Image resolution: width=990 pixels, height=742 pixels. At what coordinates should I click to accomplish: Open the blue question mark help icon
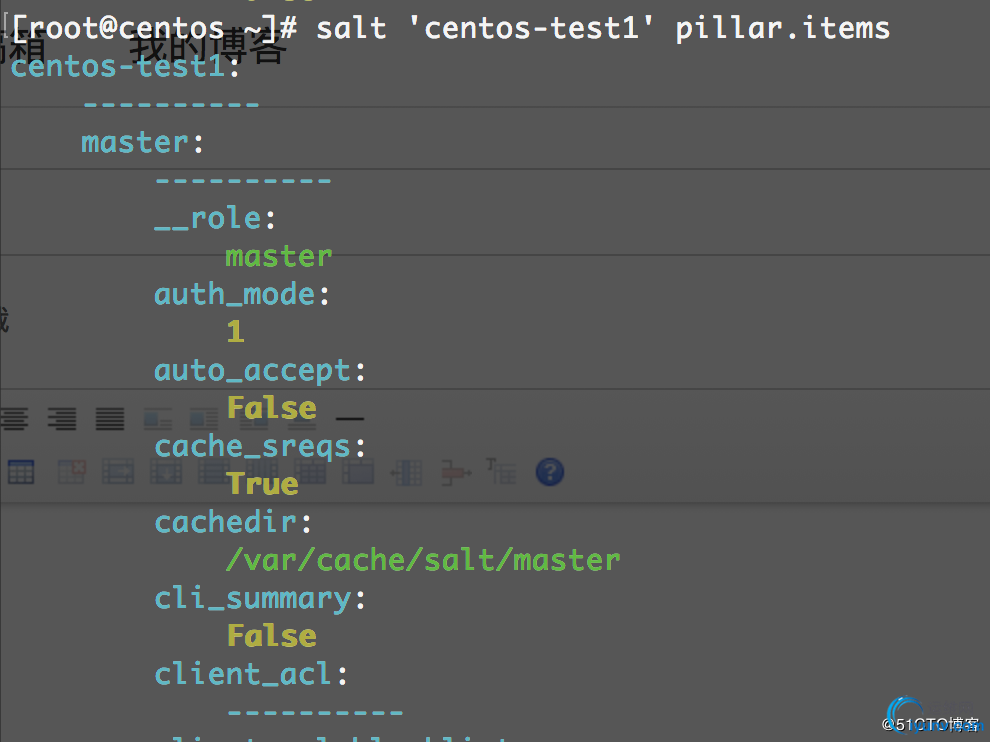(x=549, y=472)
